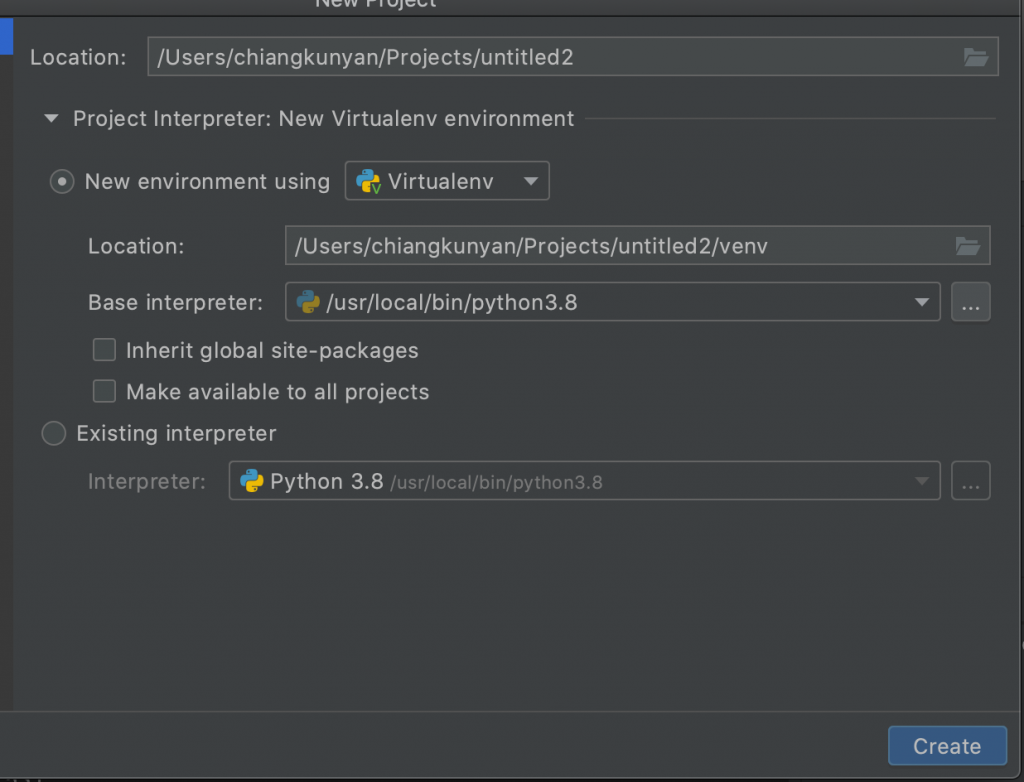1024x782 pixels.
Task: Open the existing Interpreter dropdown arrow
Action: pyautogui.click(x=921, y=481)
